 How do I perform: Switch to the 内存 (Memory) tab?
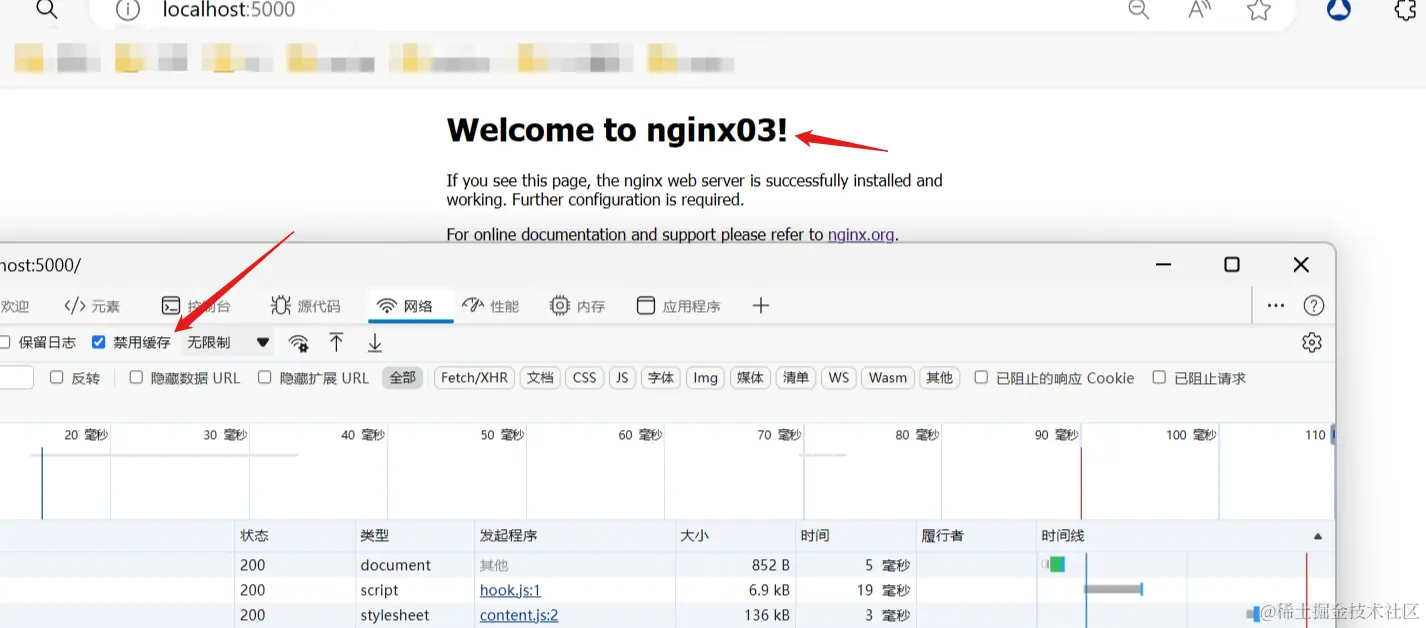point(578,306)
